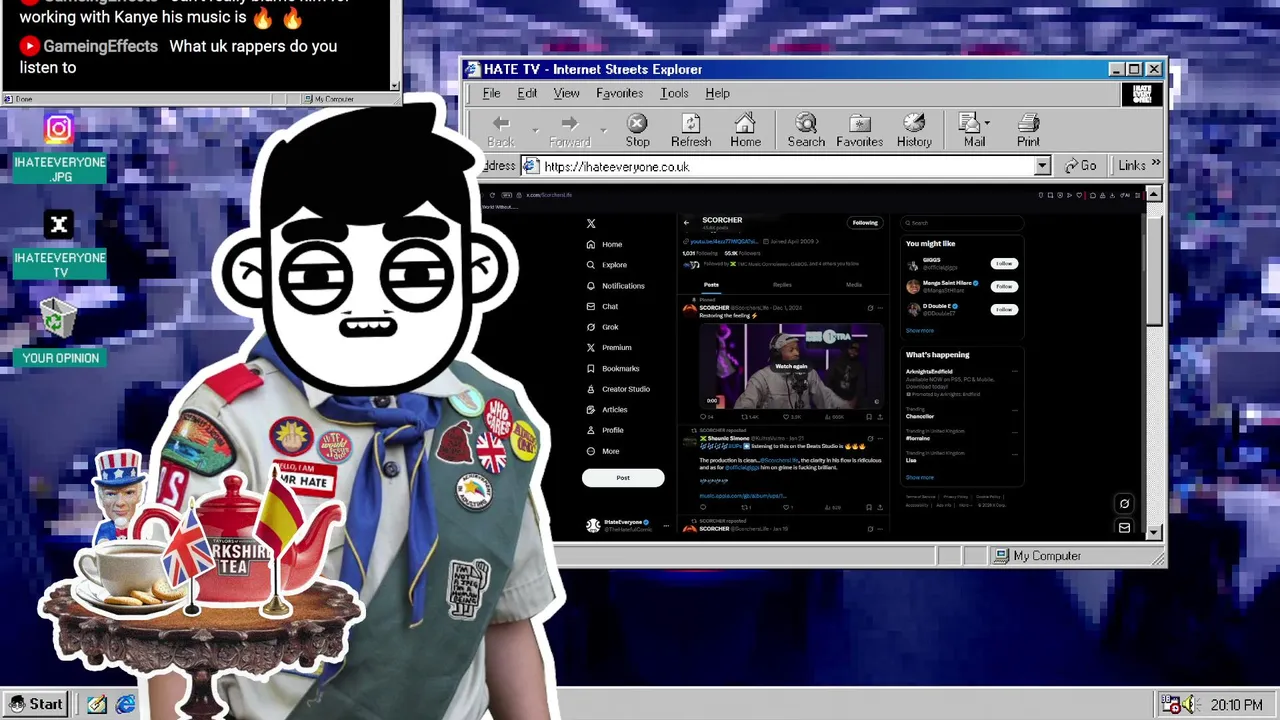Screen dimensions: 1280x720
Task: Switch to the Media tab on the profile
Action: pos(854,285)
